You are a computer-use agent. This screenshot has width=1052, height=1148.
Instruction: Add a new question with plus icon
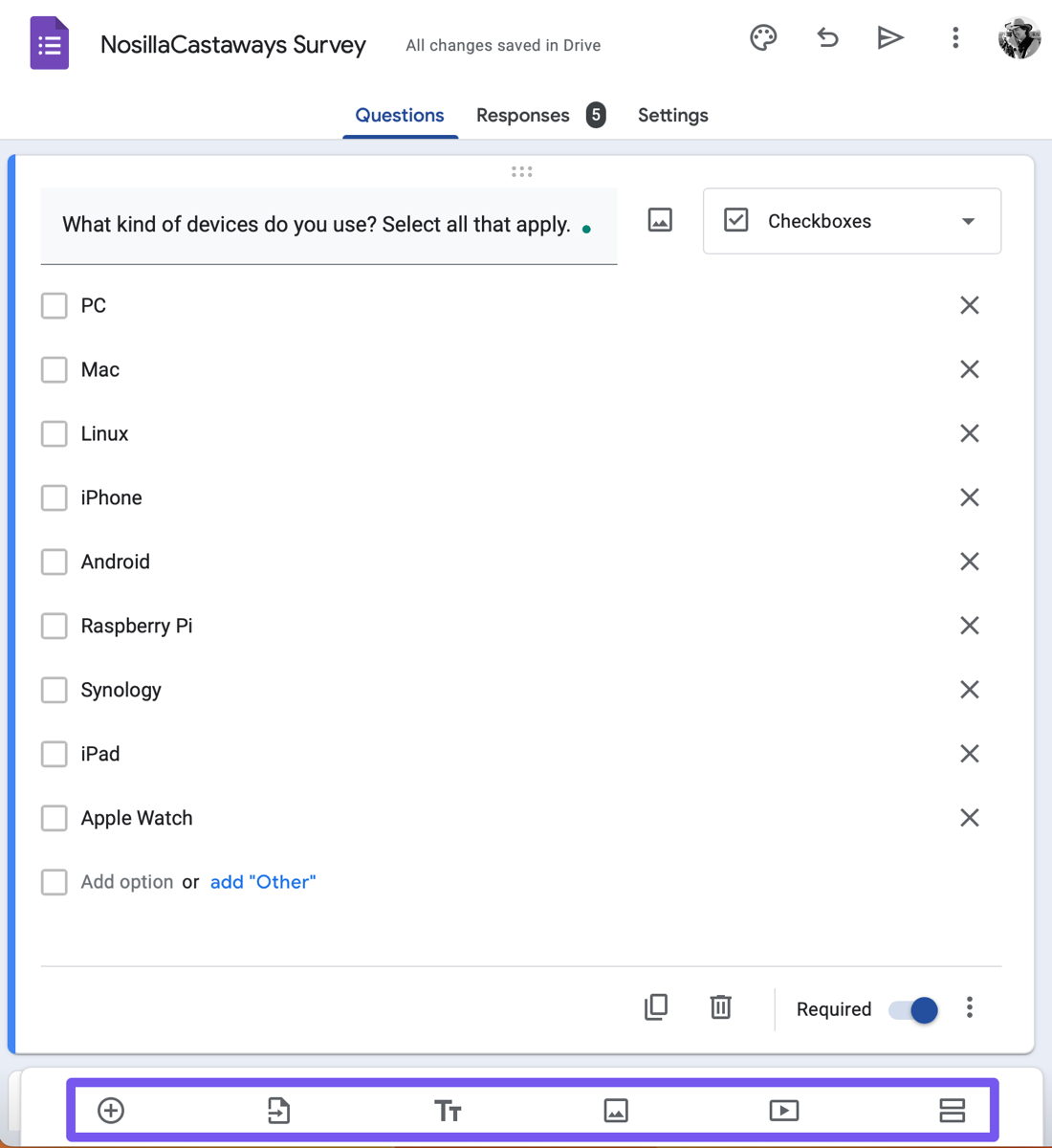pos(111,1110)
